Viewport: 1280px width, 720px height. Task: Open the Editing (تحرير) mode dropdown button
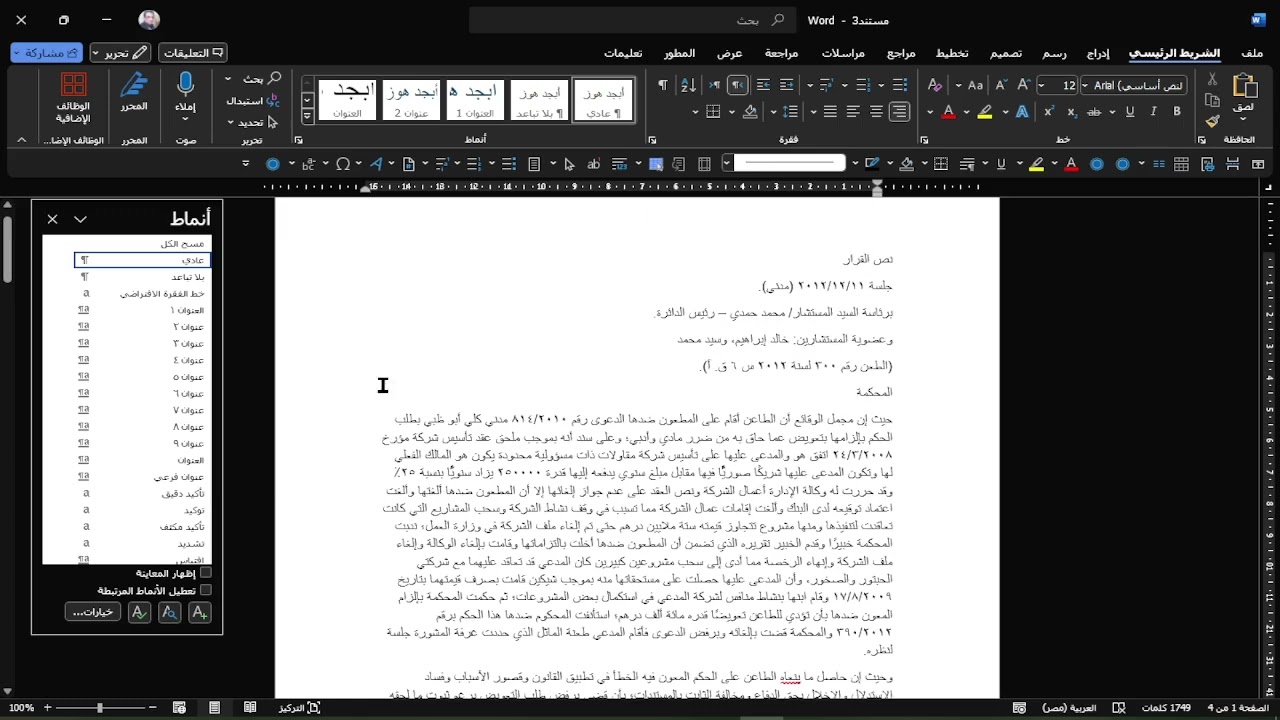pos(121,52)
